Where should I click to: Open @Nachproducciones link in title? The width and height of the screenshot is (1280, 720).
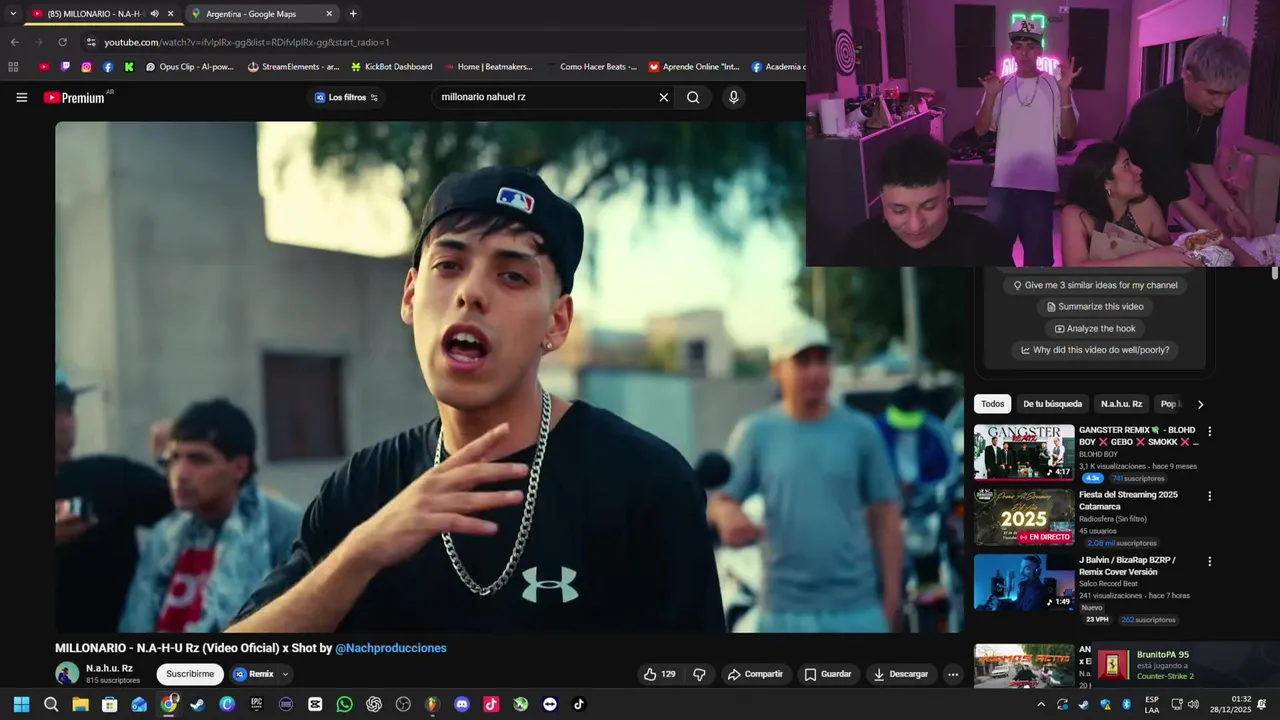coord(391,648)
